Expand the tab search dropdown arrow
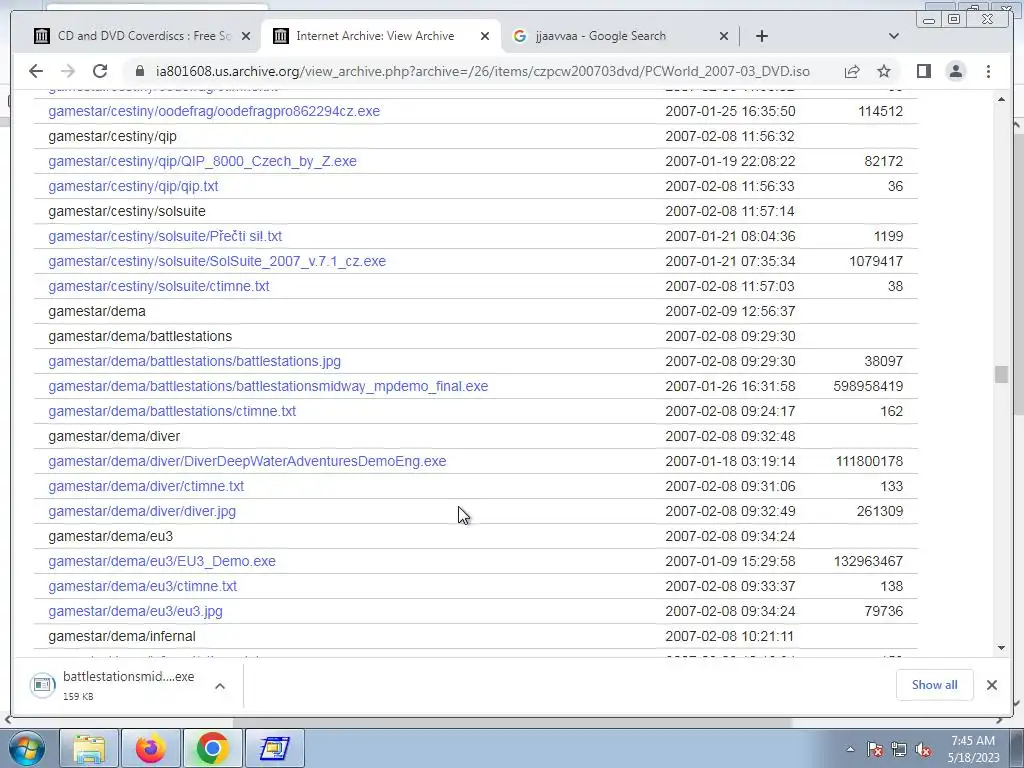The width and height of the screenshot is (1024, 768). (893, 36)
